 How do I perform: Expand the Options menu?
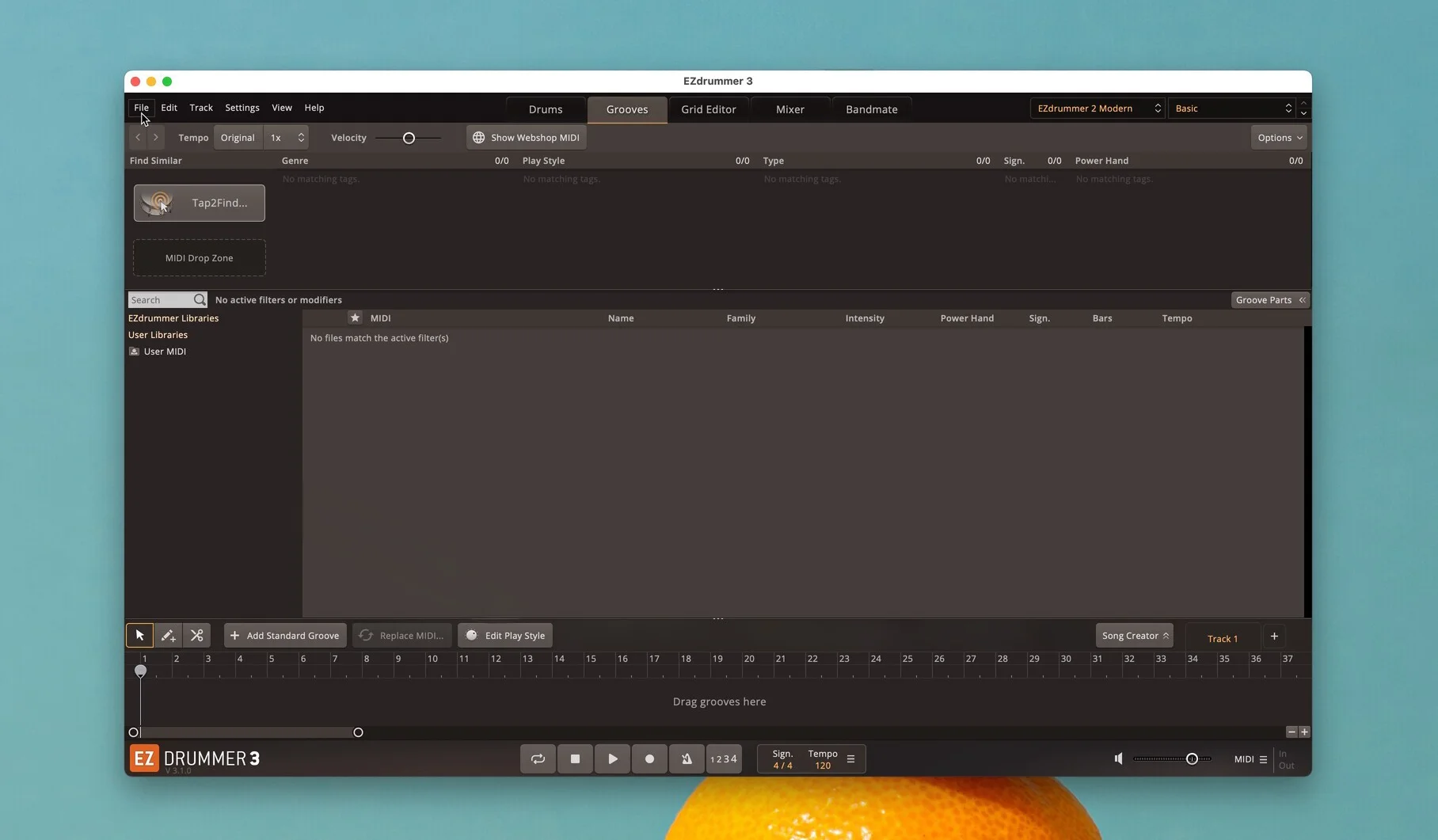click(x=1279, y=138)
